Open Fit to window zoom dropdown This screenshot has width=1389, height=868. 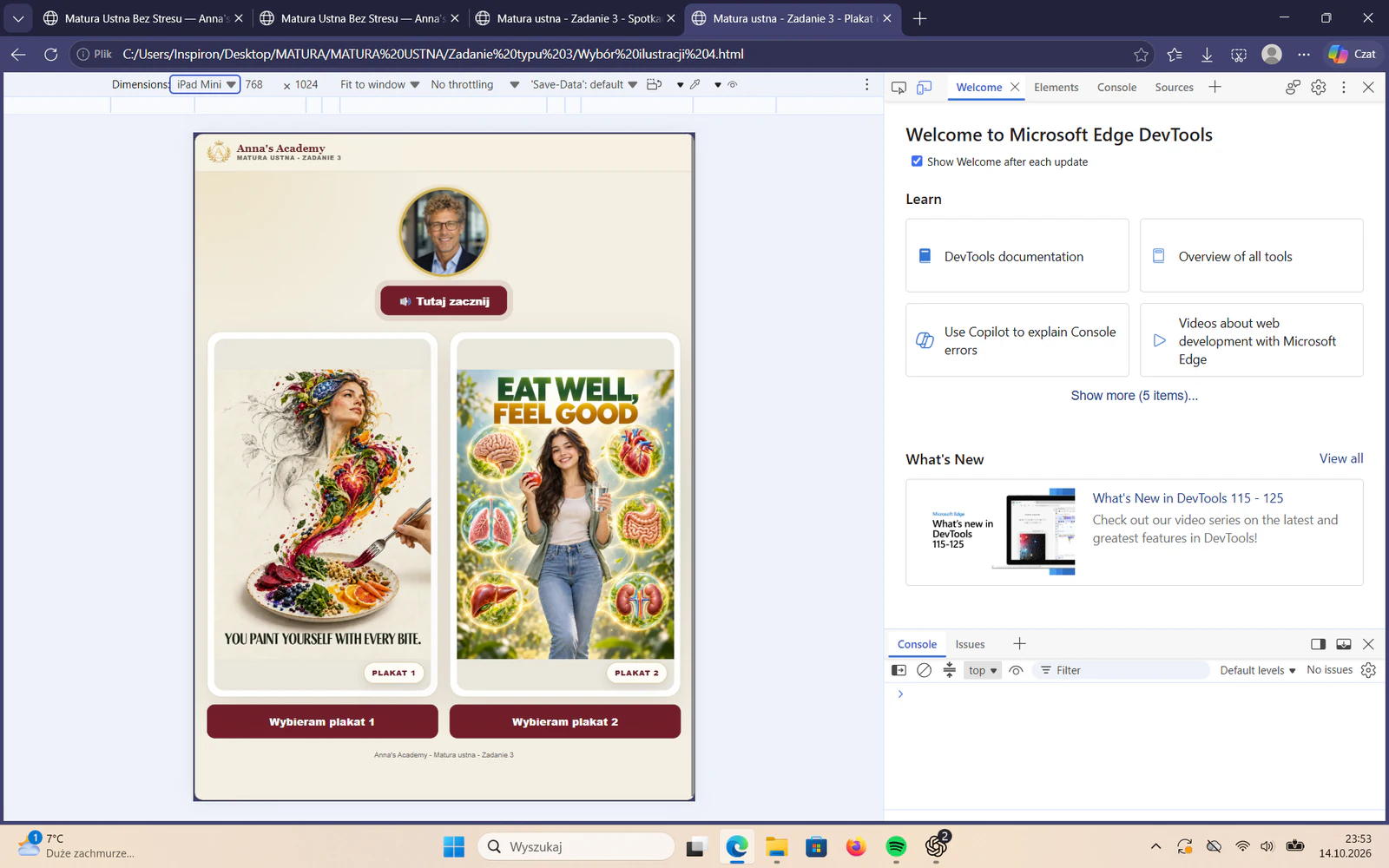click(x=379, y=84)
